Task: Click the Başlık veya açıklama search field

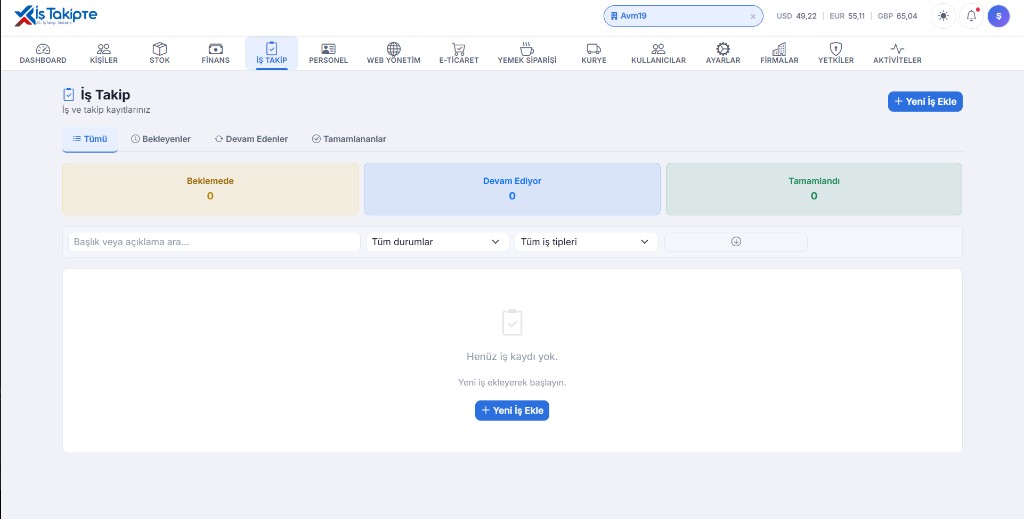Action: (214, 242)
